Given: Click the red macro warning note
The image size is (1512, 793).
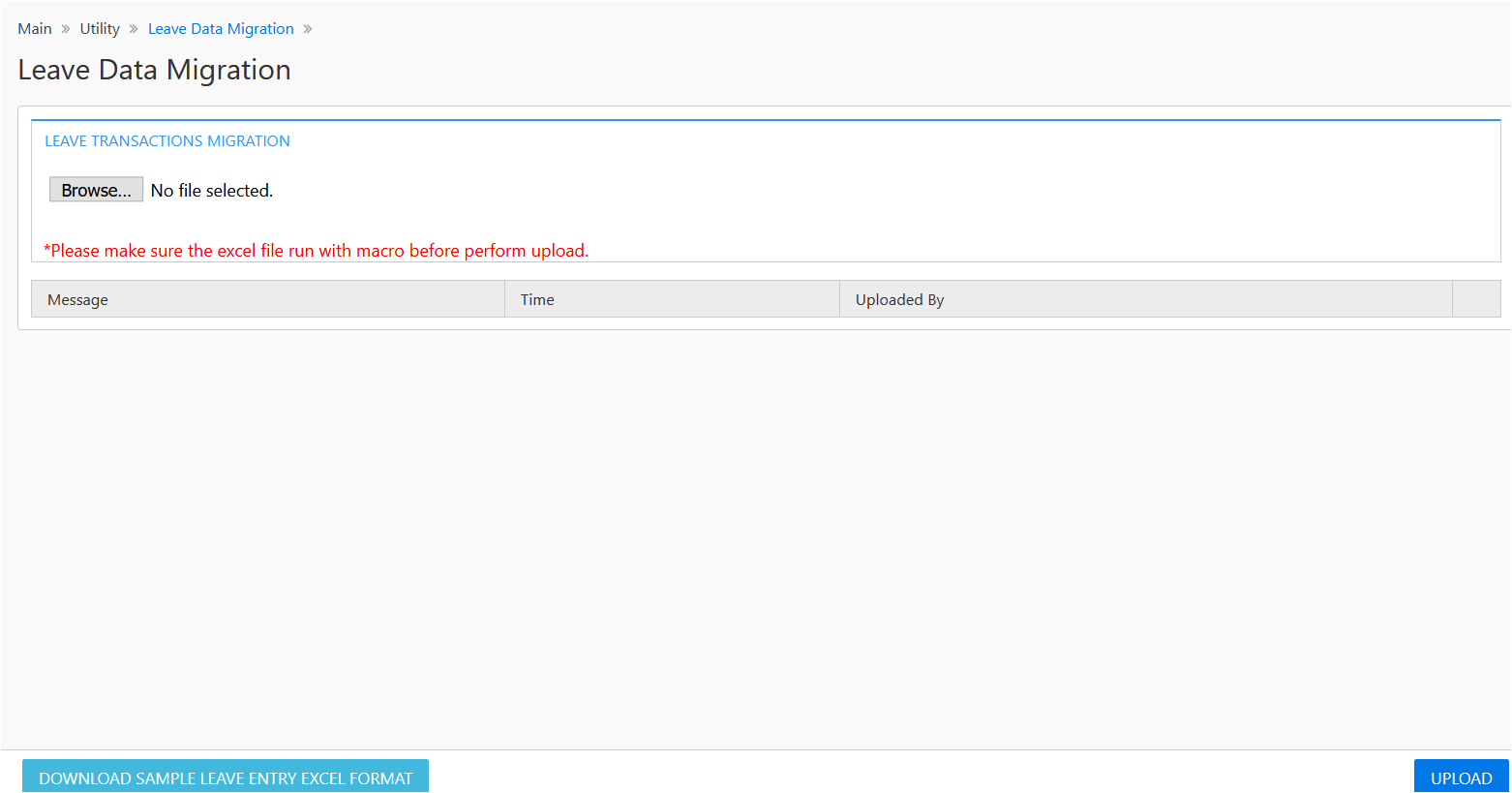Looking at the screenshot, I should click(317, 251).
